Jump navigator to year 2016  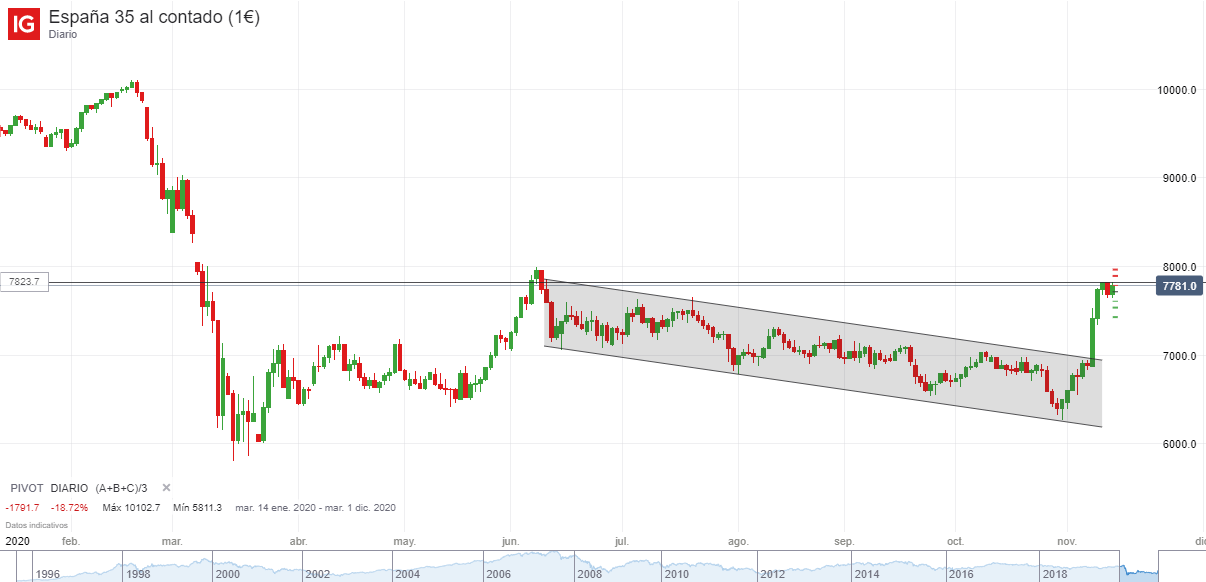(961, 575)
